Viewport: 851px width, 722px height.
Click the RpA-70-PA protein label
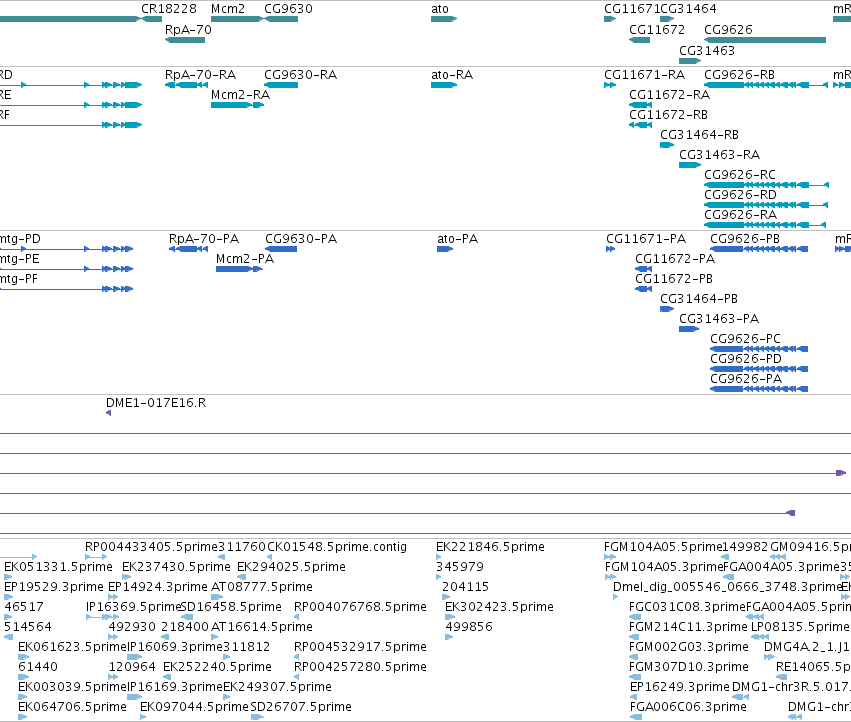tap(204, 239)
